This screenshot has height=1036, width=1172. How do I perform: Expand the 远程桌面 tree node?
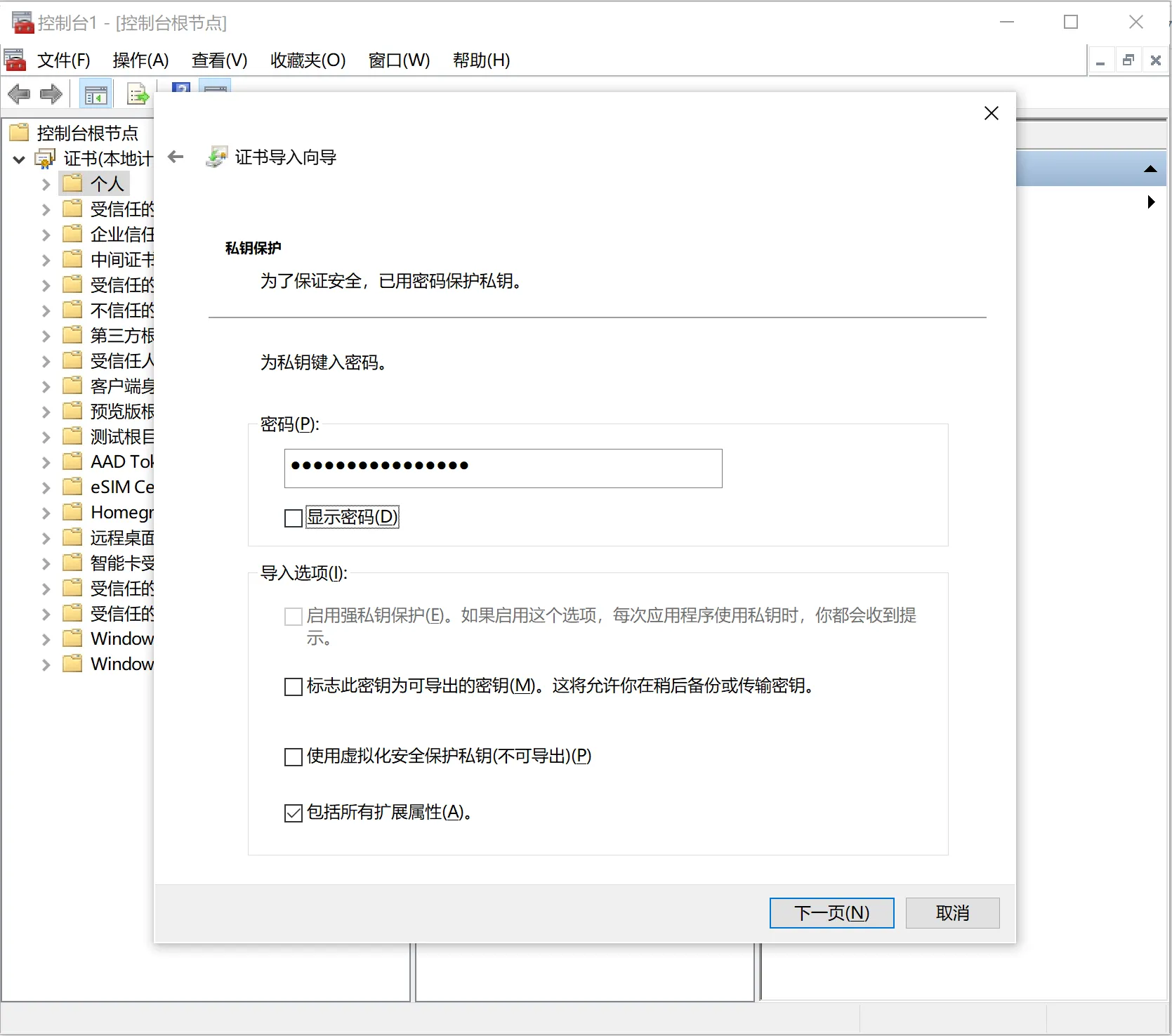pos(46,539)
